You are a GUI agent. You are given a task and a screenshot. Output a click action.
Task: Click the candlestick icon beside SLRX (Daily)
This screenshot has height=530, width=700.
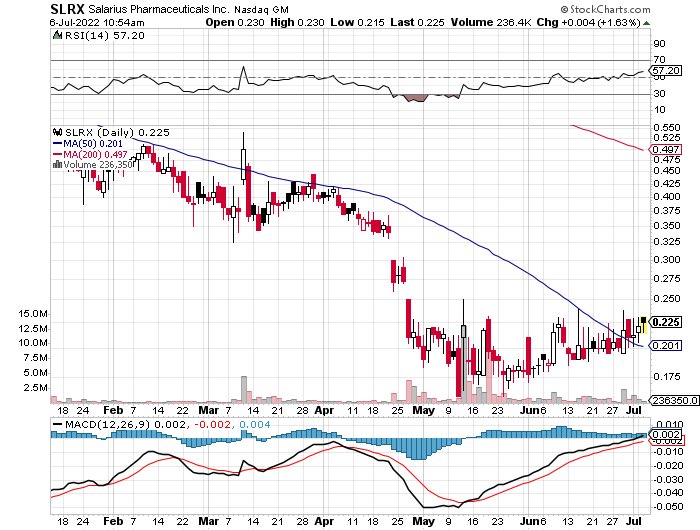coord(58,132)
